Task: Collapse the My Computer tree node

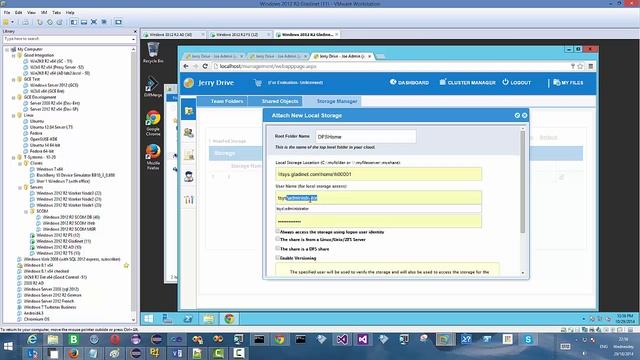Action: tap(7, 49)
